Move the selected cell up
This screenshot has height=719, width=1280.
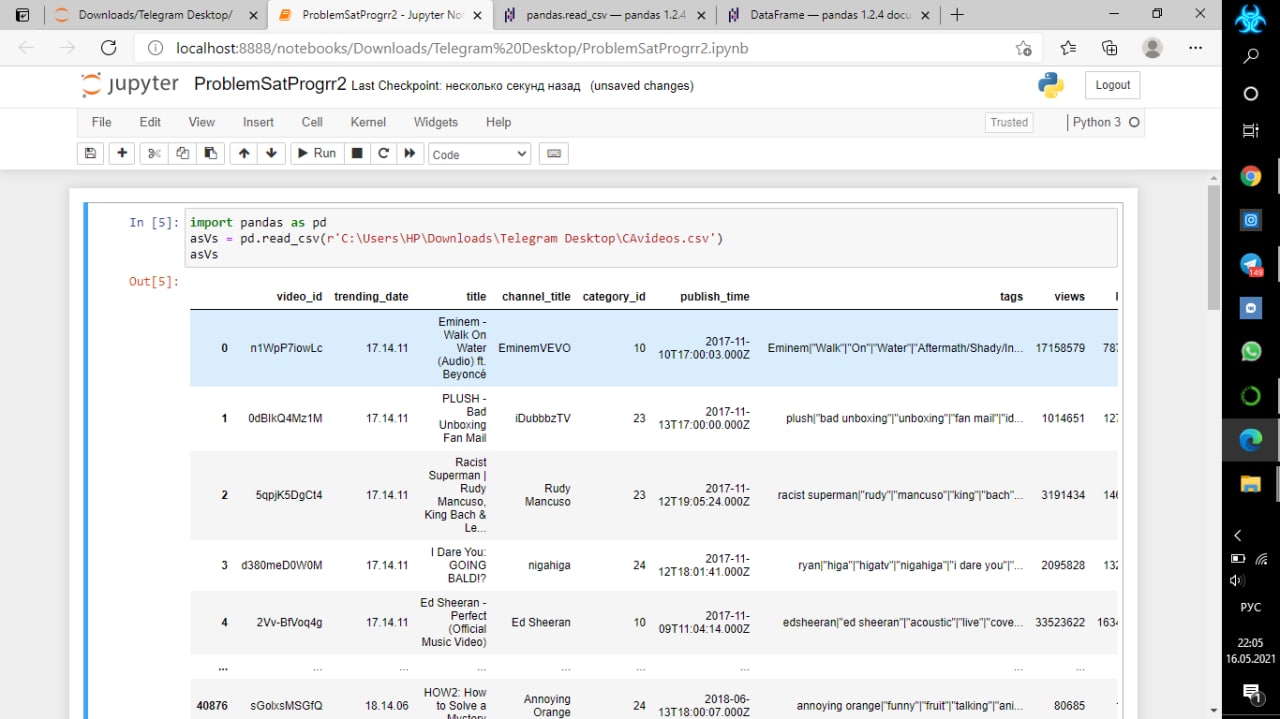pos(243,154)
